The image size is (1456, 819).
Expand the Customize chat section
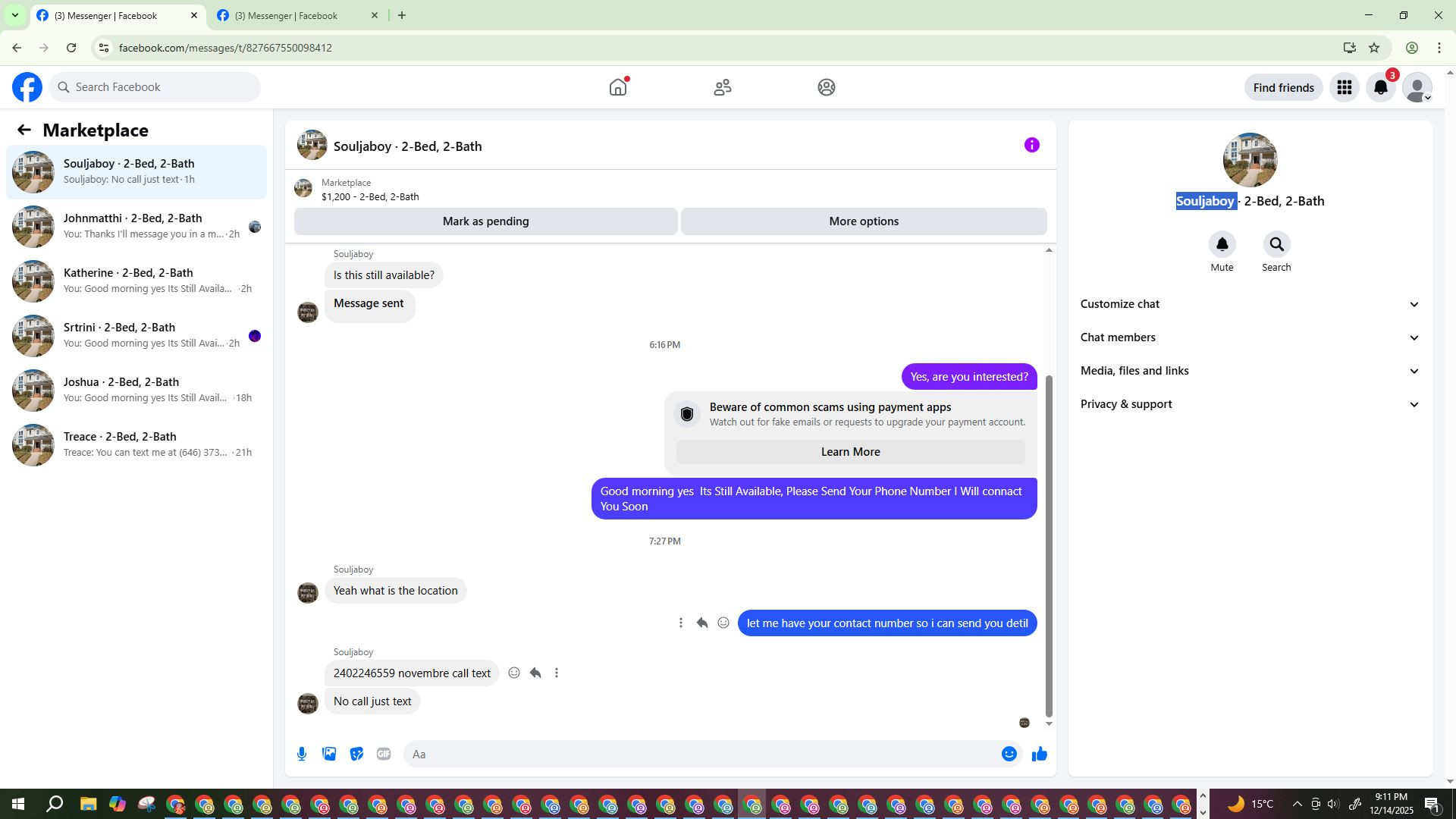point(1249,304)
